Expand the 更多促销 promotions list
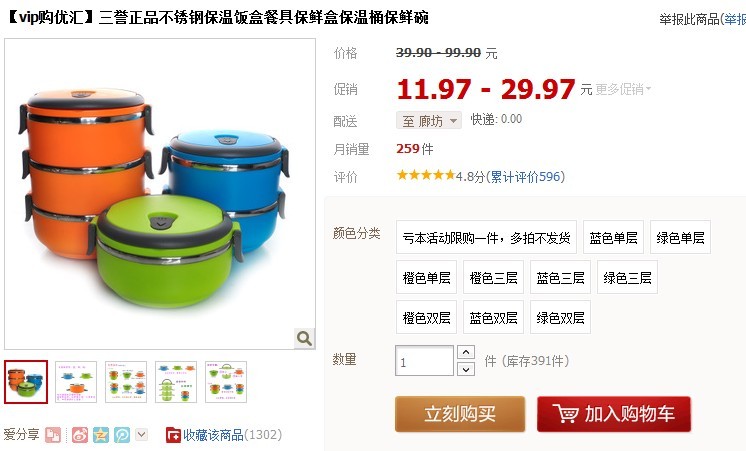Image resolution: width=746 pixels, height=451 pixels. pos(623,89)
